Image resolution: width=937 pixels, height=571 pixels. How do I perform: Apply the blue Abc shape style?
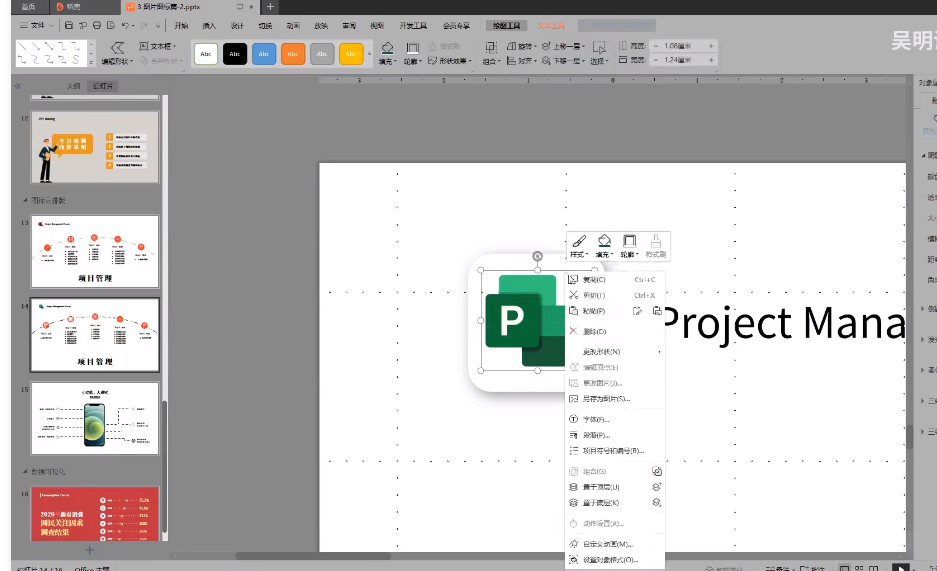coord(264,54)
